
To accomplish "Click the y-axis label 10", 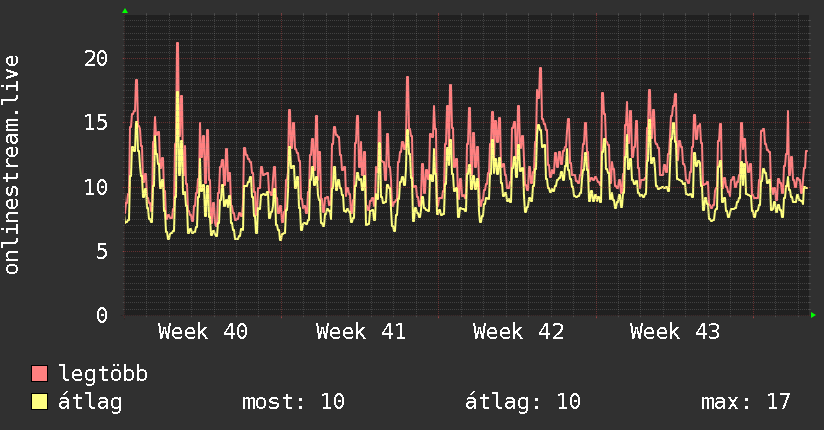I will (96, 187).
